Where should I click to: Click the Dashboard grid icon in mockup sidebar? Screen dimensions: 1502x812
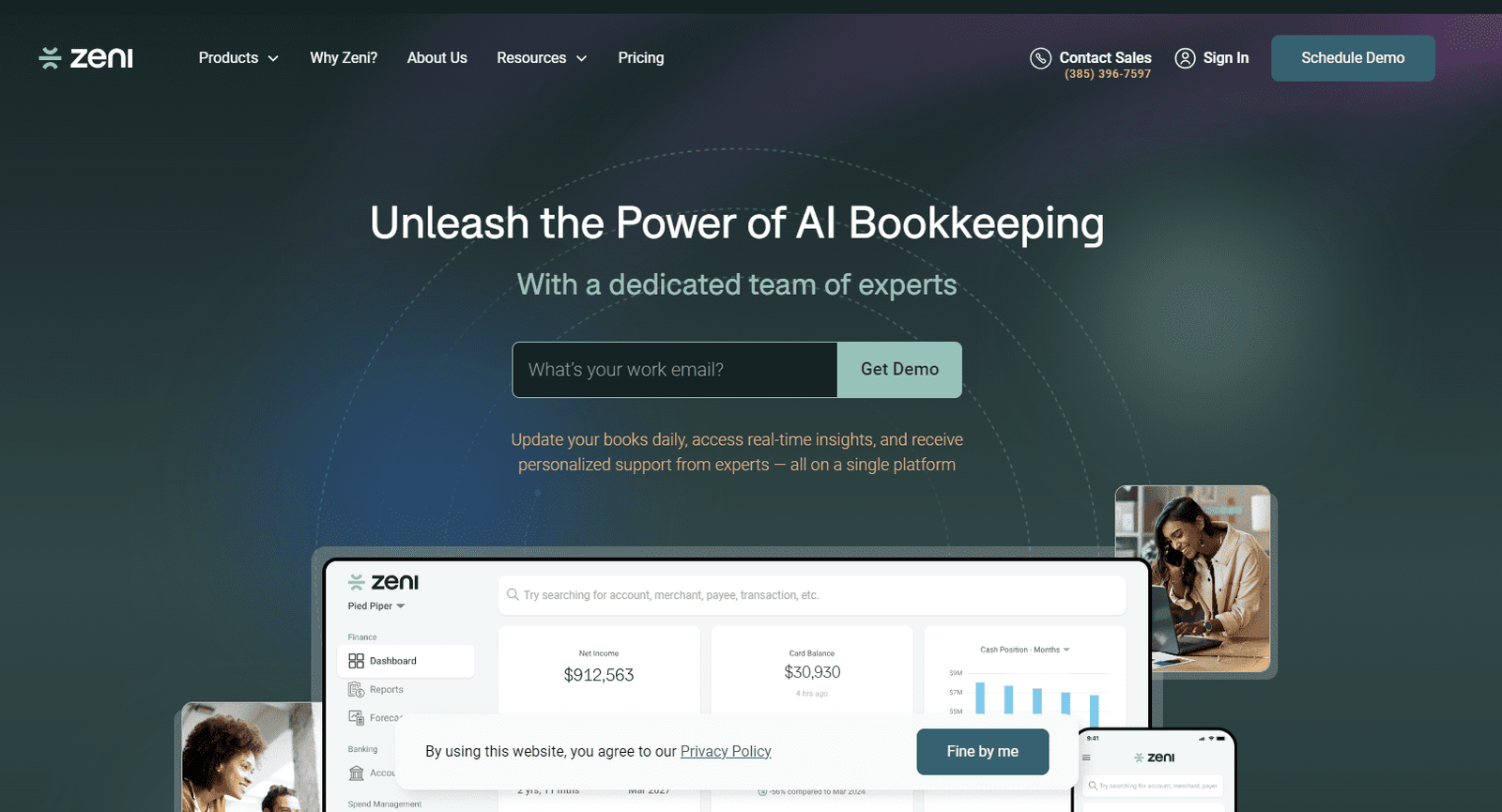tap(356, 661)
